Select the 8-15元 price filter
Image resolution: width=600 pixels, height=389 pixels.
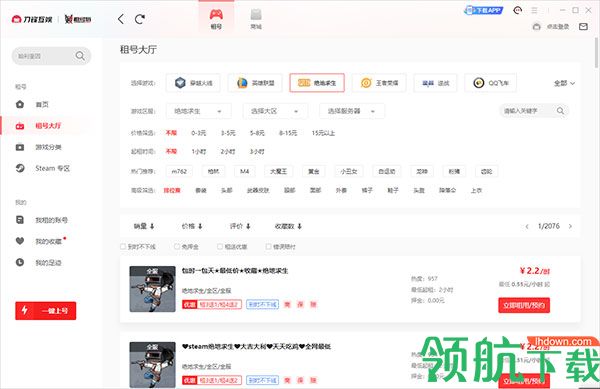288,133
